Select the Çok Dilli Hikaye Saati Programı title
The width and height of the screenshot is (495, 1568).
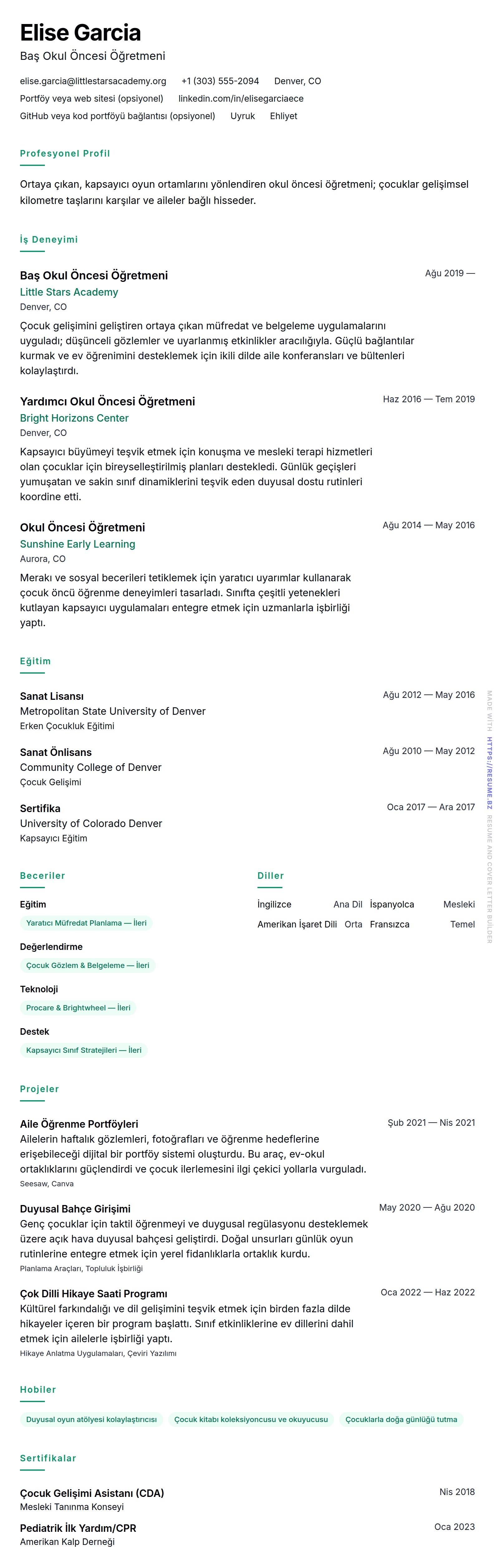point(94,1294)
